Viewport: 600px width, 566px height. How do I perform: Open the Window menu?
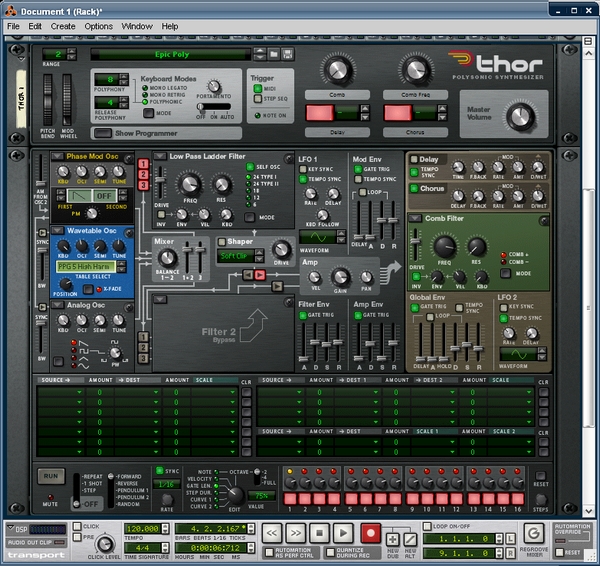(137, 26)
